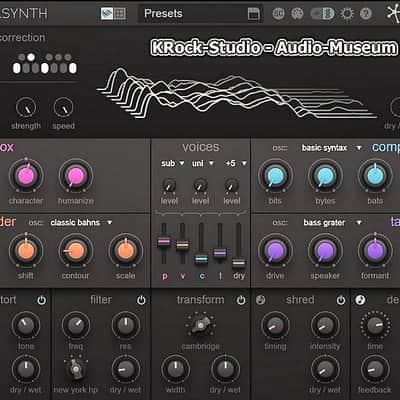This screenshot has width=400, height=400.
Task: Click the dry / wet knob beside width
Action: pos(225,369)
